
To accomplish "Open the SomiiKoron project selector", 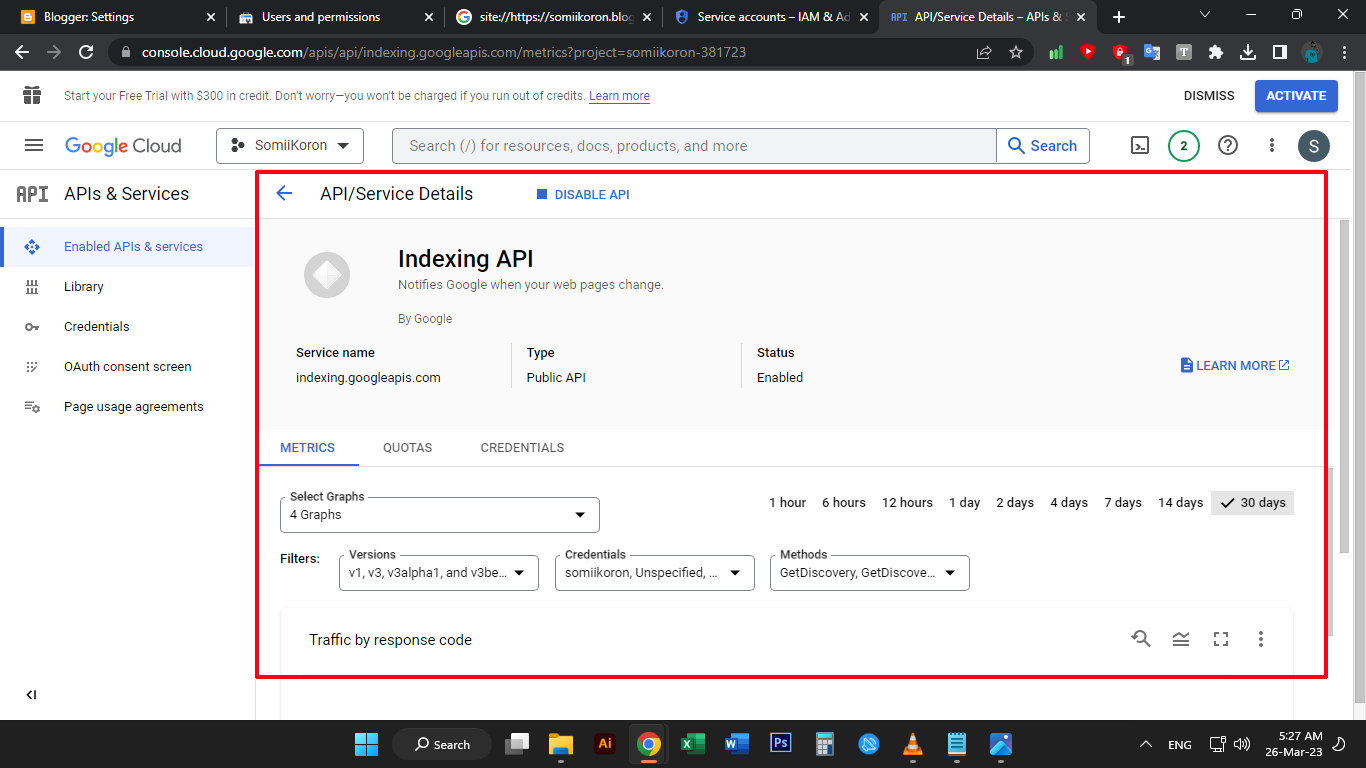I will click(x=290, y=146).
